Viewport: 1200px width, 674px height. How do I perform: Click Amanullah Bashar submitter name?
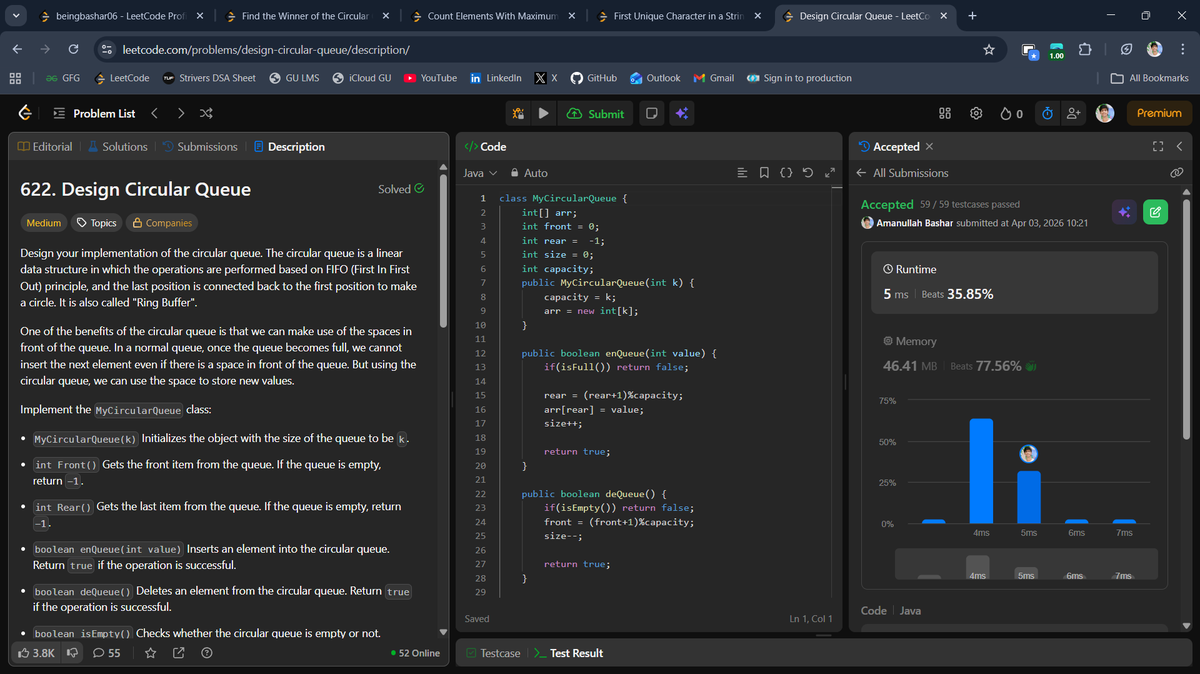pyautogui.click(x=914, y=223)
